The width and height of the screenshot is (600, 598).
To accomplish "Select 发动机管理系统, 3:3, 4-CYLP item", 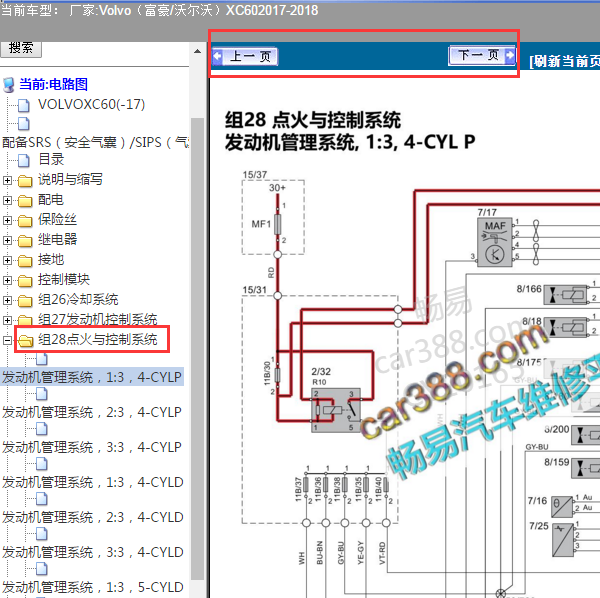I will pos(92,447).
